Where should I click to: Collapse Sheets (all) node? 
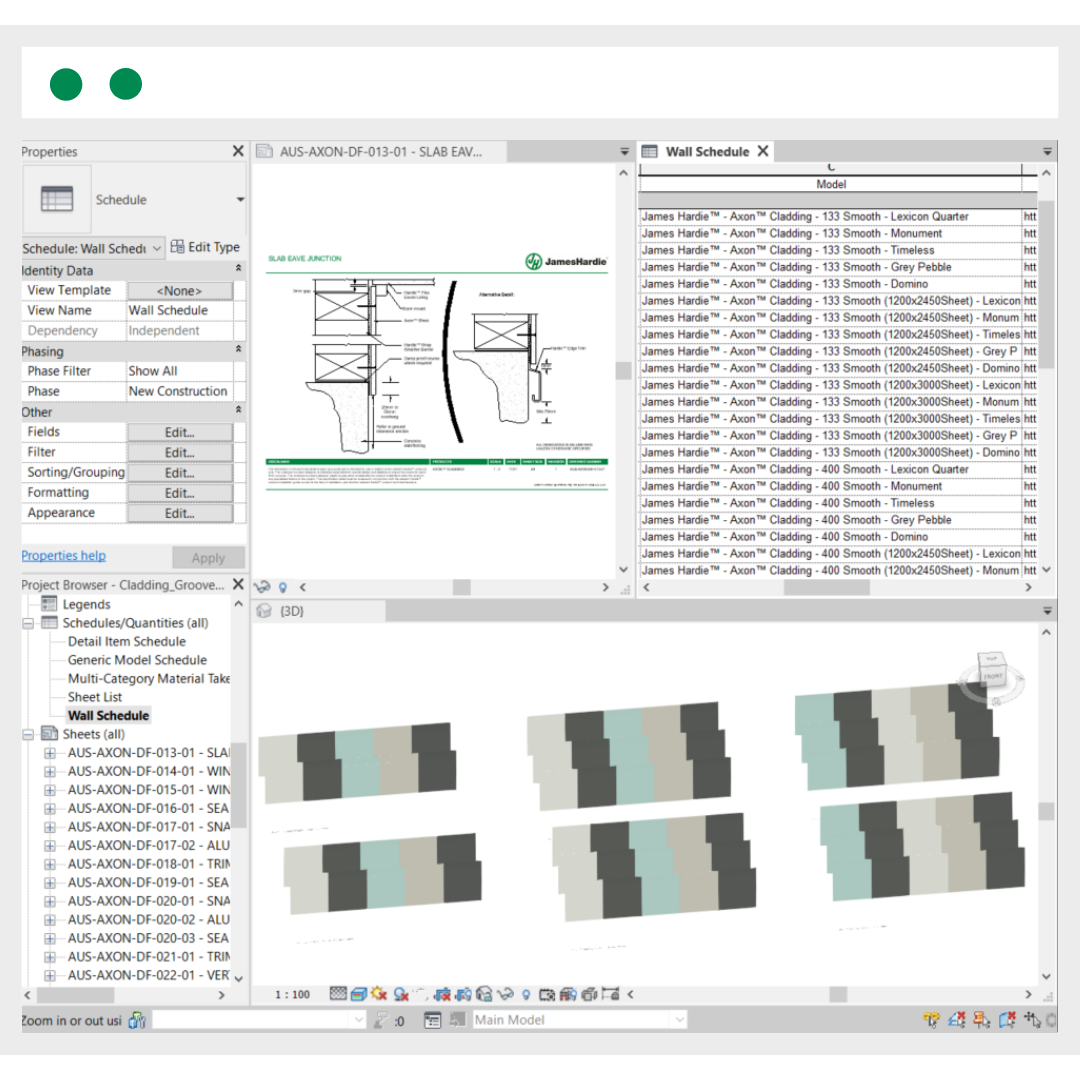[x=28, y=735]
